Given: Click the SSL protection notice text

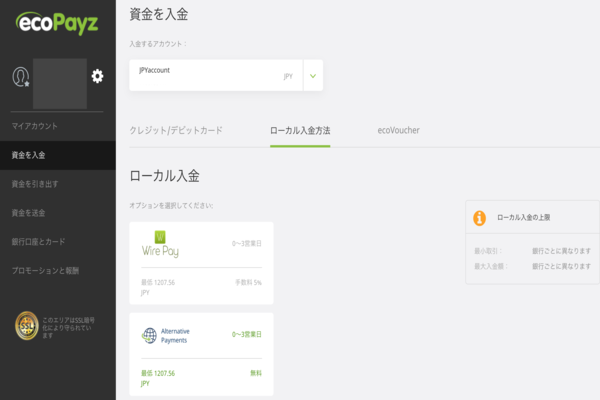Looking at the screenshot, I should click(x=68, y=328).
